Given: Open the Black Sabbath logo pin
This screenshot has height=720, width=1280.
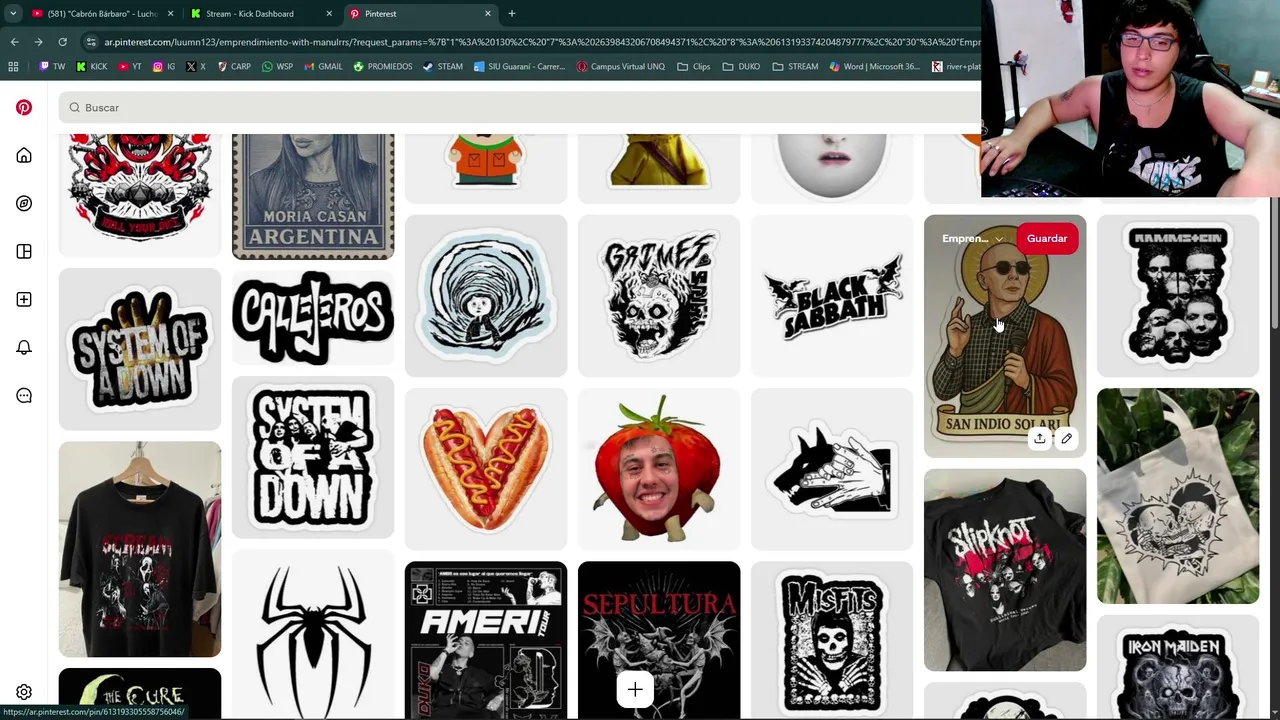Looking at the screenshot, I should (x=832, y=296).
